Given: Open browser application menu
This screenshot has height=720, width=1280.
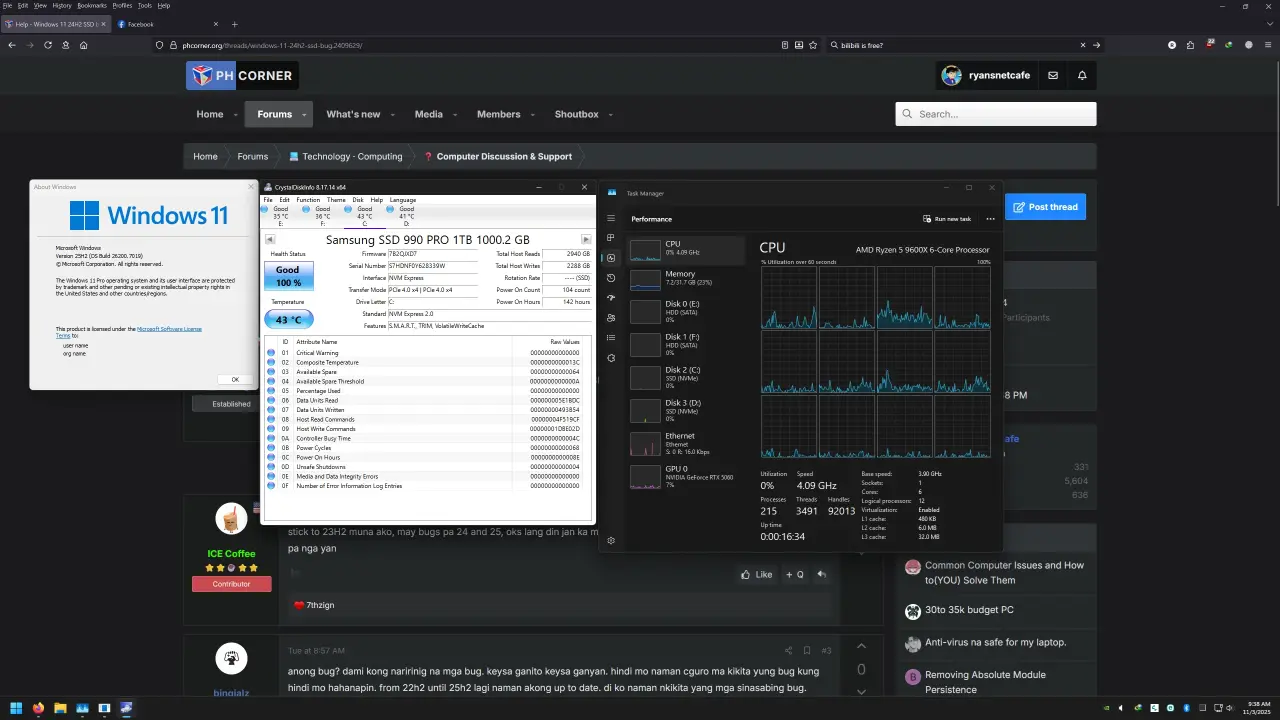Looking at the screenshot, I should coord(1267,45).
